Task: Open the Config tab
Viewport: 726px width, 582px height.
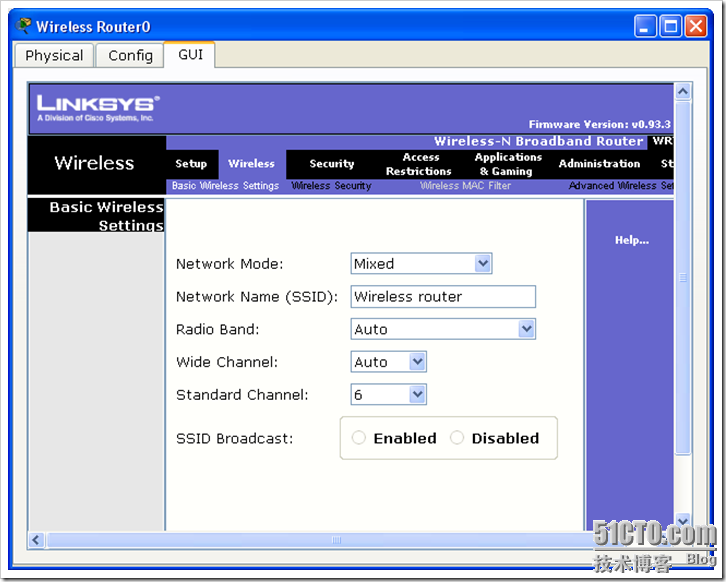Action: click(130, 56)
